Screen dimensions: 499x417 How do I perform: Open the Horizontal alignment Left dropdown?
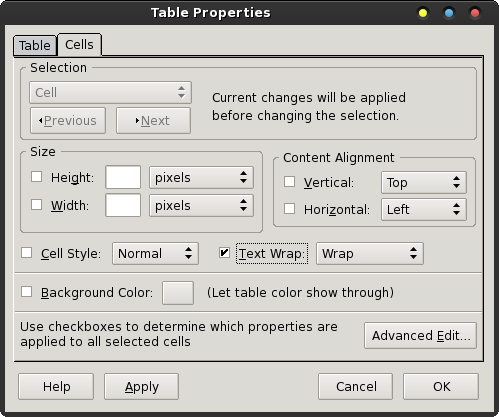424,209
